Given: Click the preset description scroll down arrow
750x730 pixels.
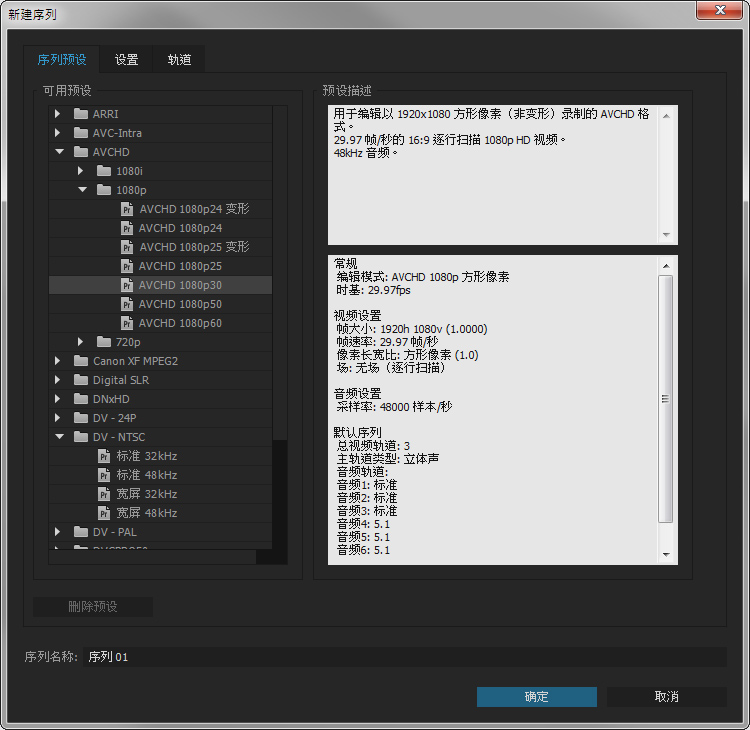Looking at the screenshot, I should tap(666, 234).
